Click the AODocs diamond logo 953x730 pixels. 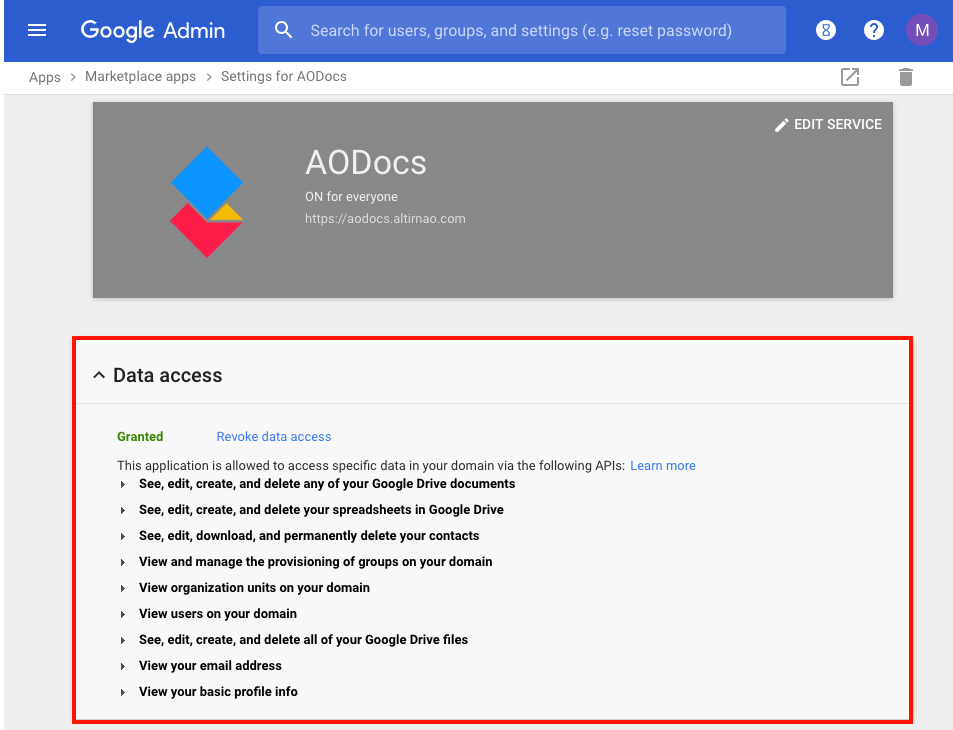pos(207,202)
